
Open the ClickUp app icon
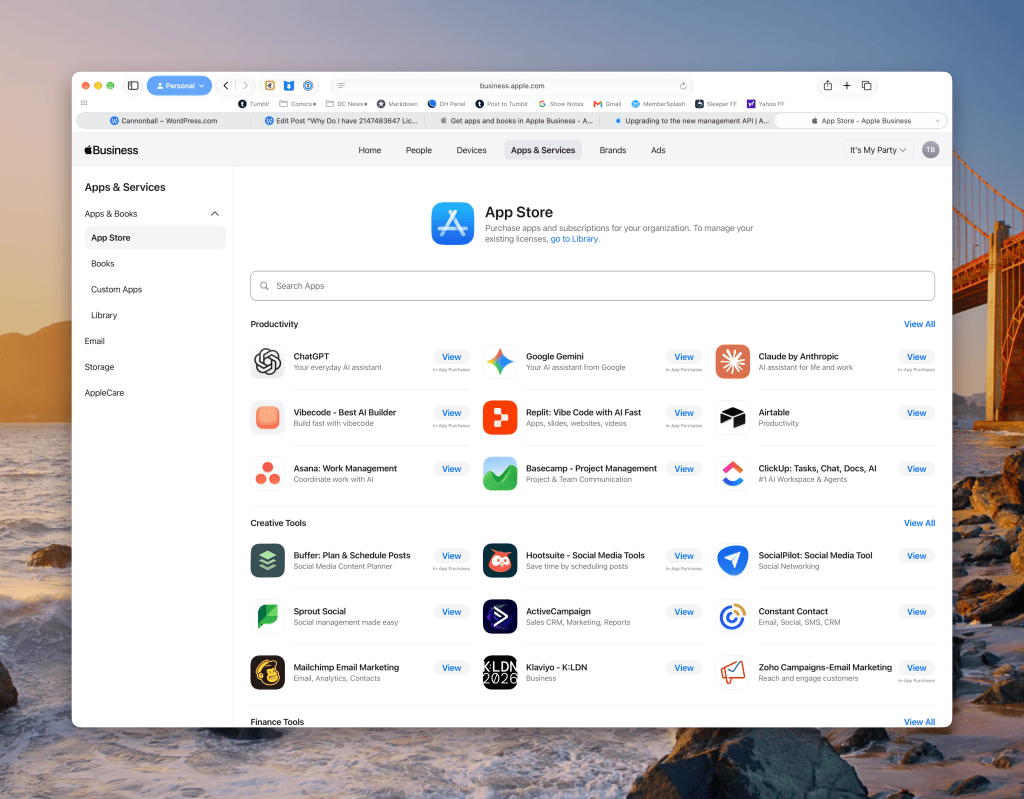point(732,474)
